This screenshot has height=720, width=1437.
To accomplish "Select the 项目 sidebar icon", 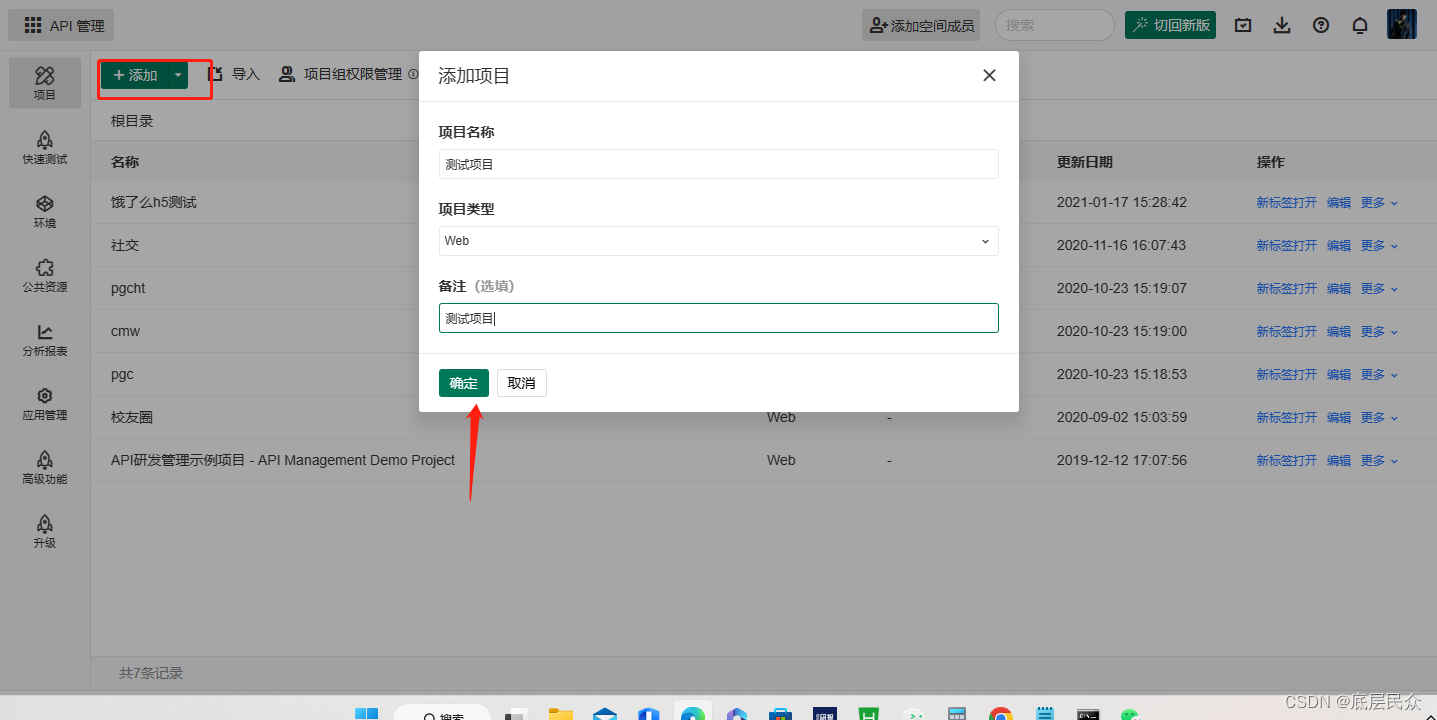I will point(44,82).
